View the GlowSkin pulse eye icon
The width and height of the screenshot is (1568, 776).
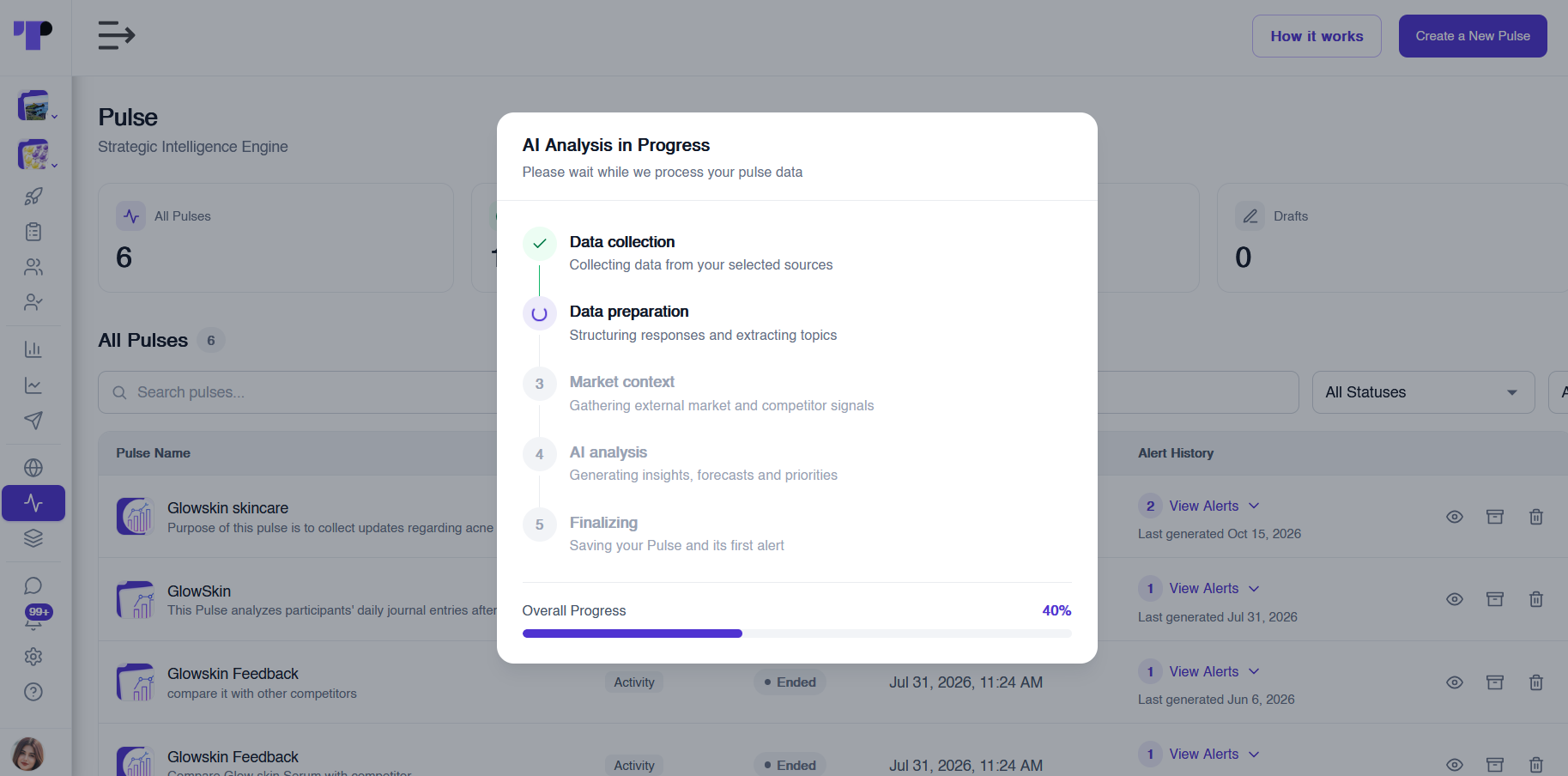click(1455, 599)
